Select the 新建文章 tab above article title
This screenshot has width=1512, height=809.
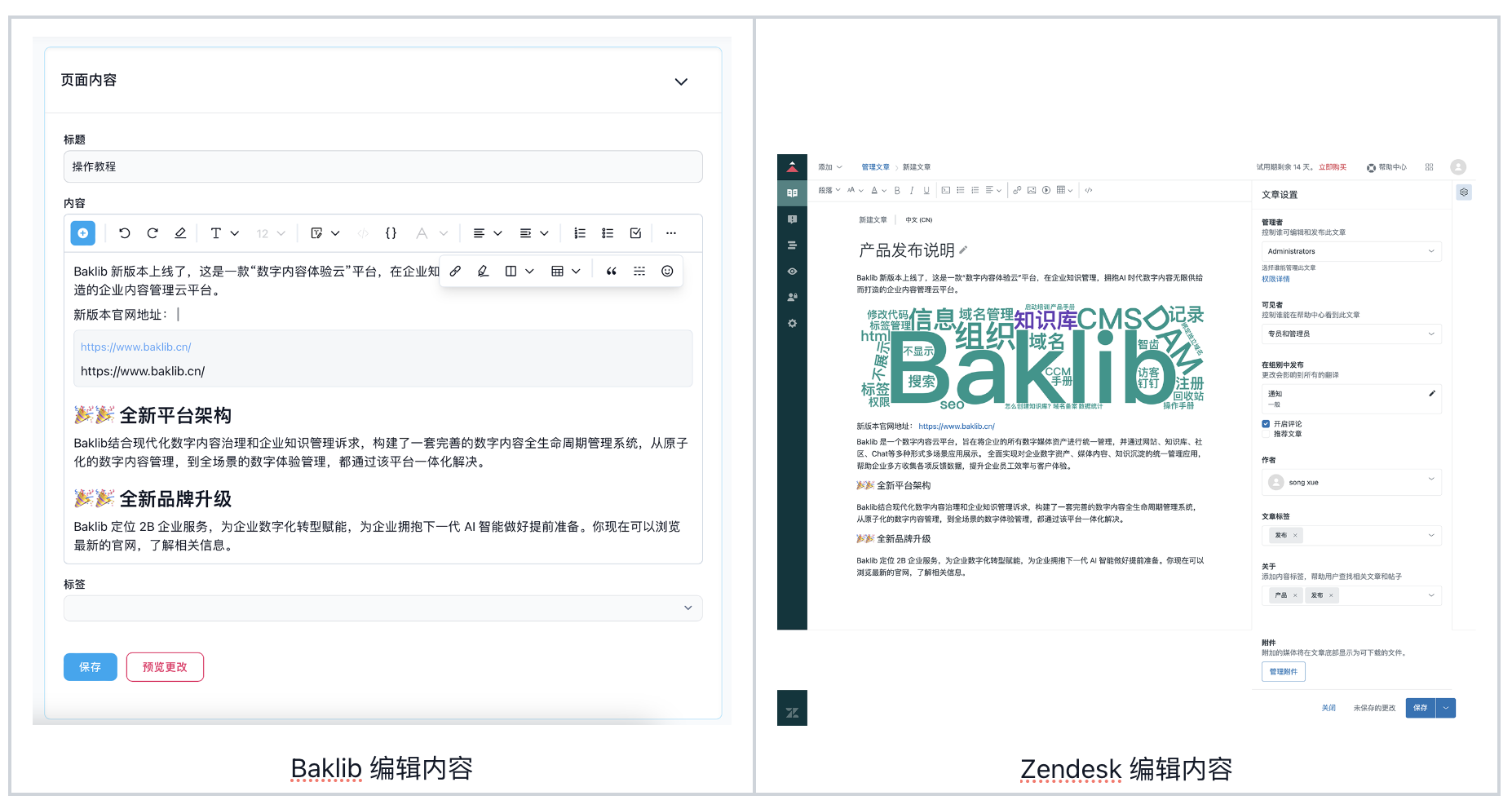point(873,220)
